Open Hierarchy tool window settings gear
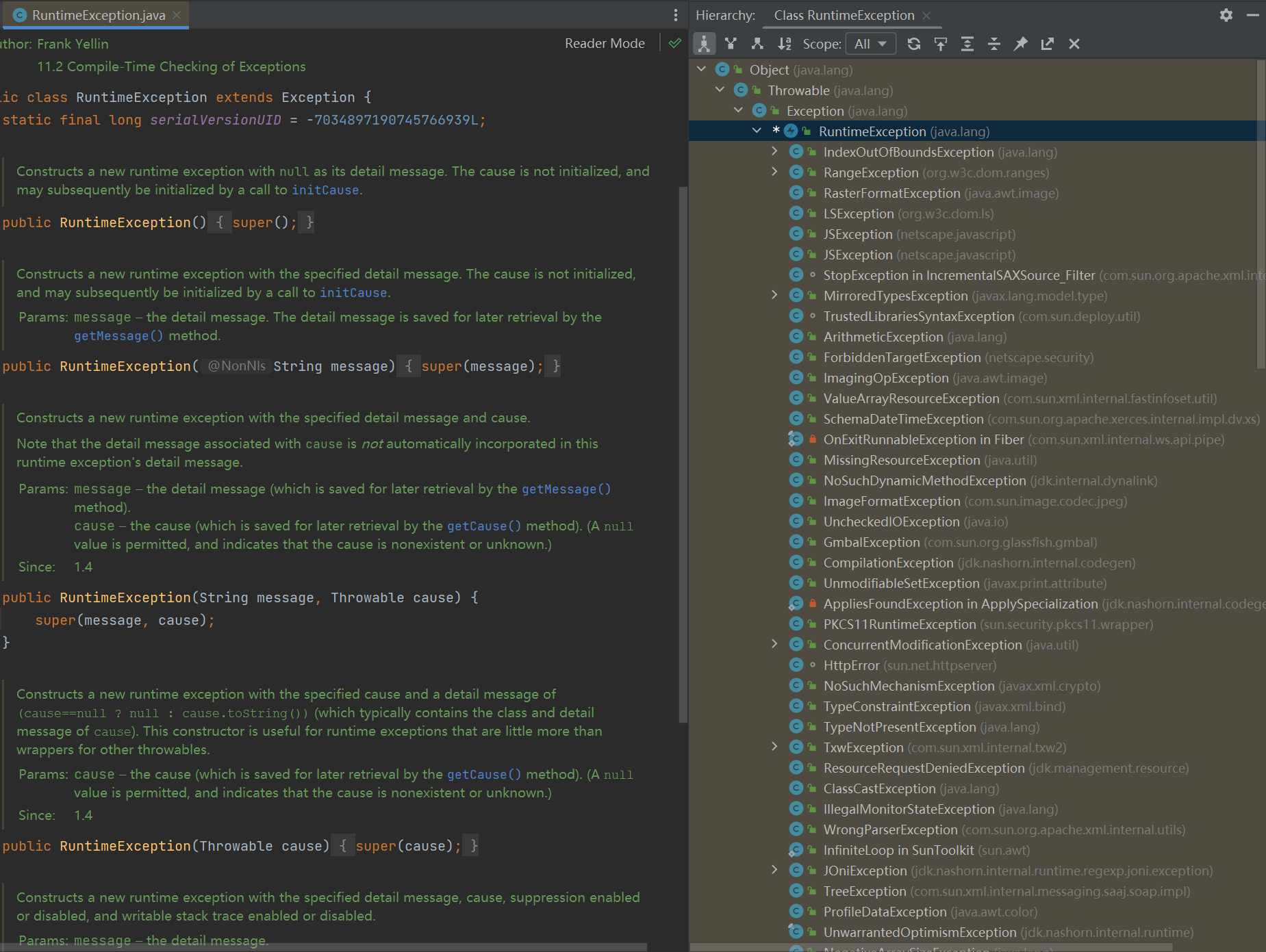 pos(1226,15)
